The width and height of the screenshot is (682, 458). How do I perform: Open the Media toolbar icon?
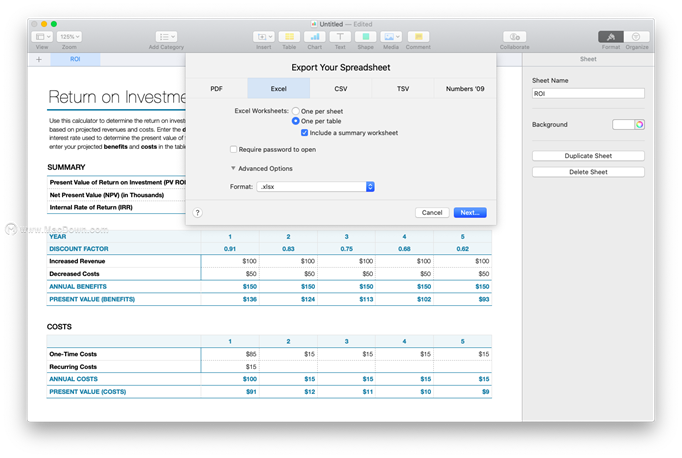(390, 37)
